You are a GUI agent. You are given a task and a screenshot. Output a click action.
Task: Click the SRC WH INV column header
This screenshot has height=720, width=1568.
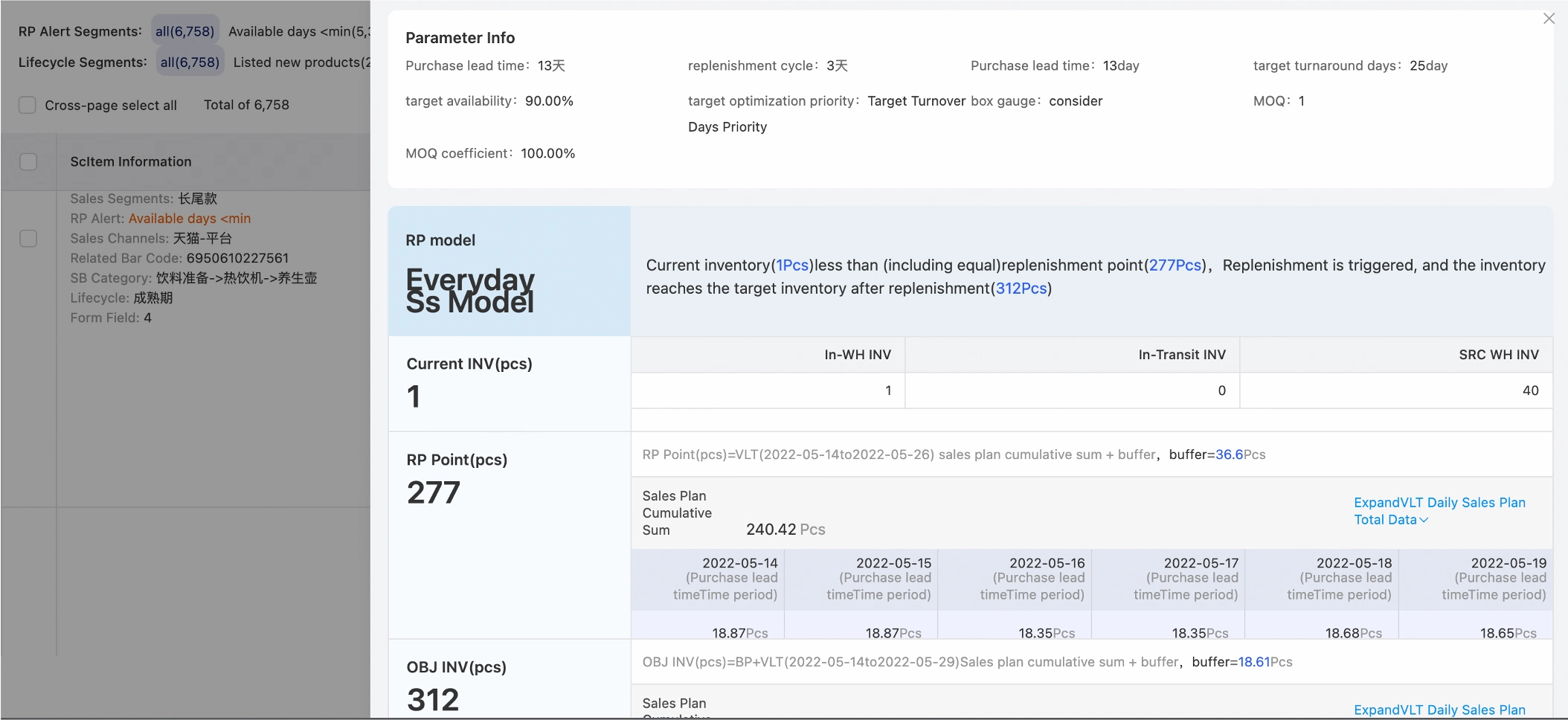[x=1498, y=355]
